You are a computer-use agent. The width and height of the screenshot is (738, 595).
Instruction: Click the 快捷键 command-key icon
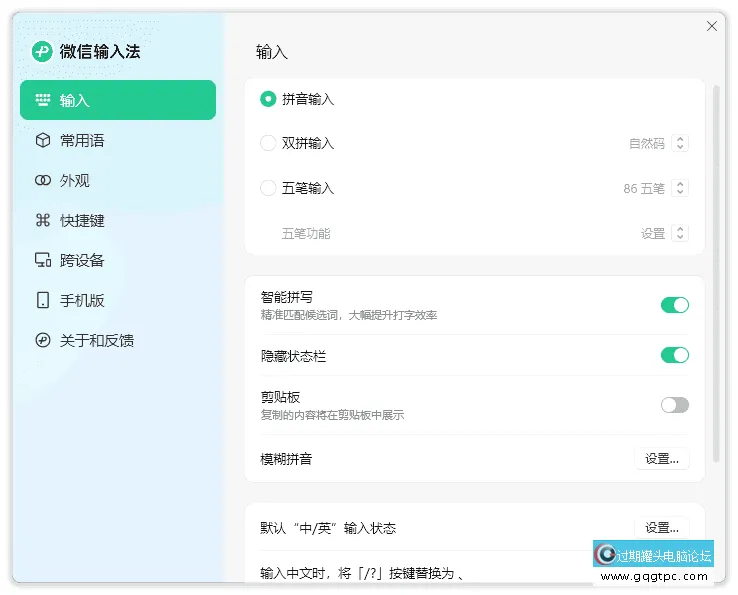43,221
